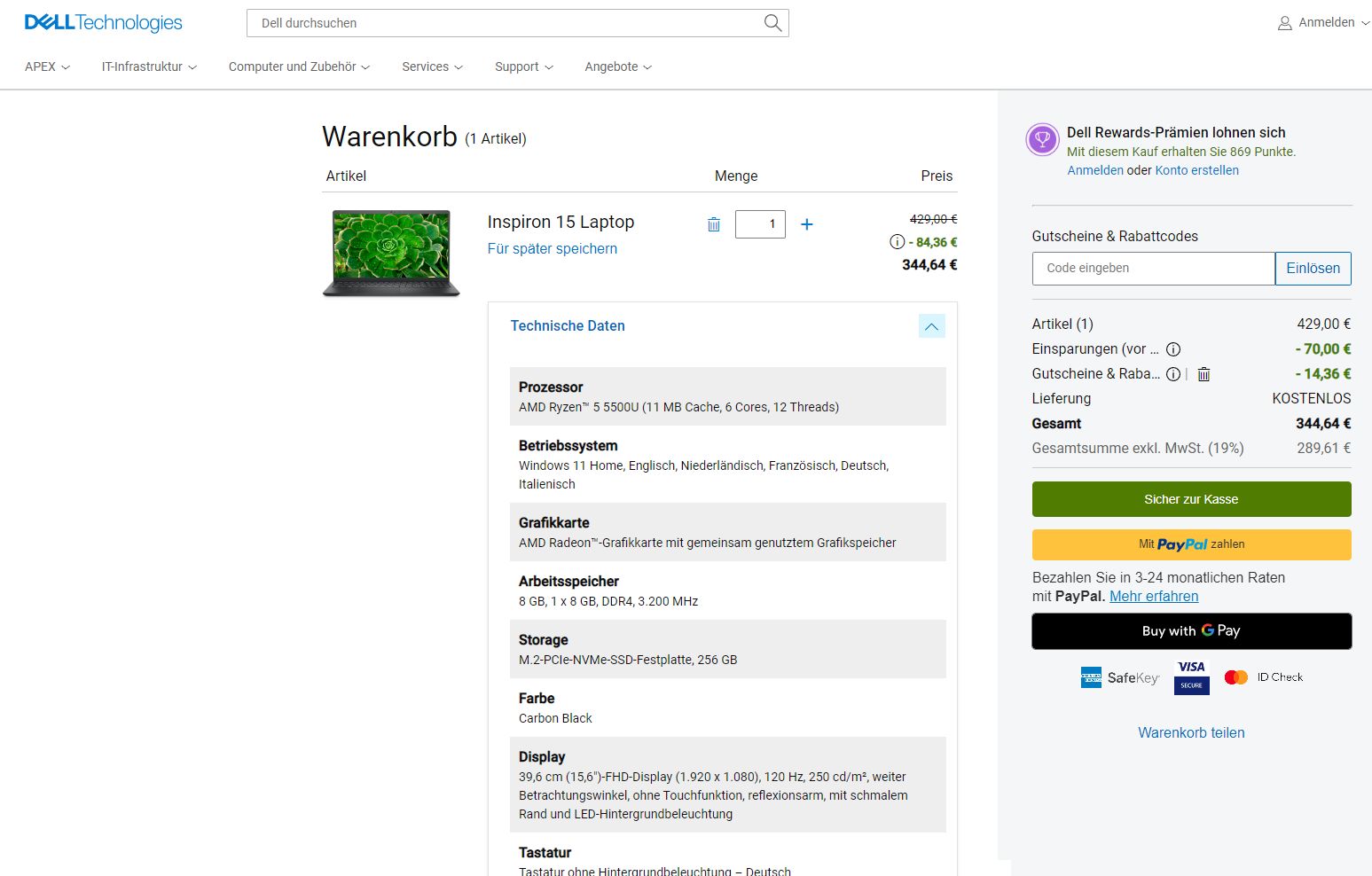Click the Einlösen button
Screen dimensions: 1372x876
coord(1313,269)
